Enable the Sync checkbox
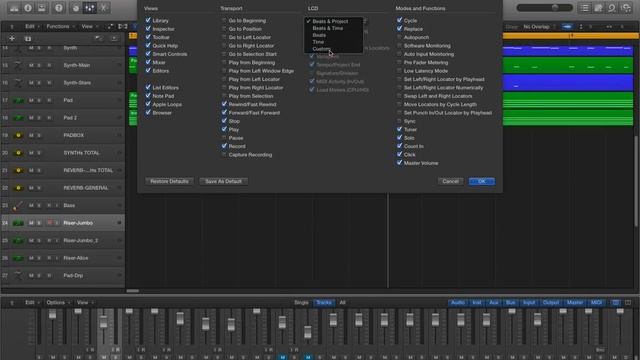The height and width of the screenshot is (360, 640). pos(400,121)
